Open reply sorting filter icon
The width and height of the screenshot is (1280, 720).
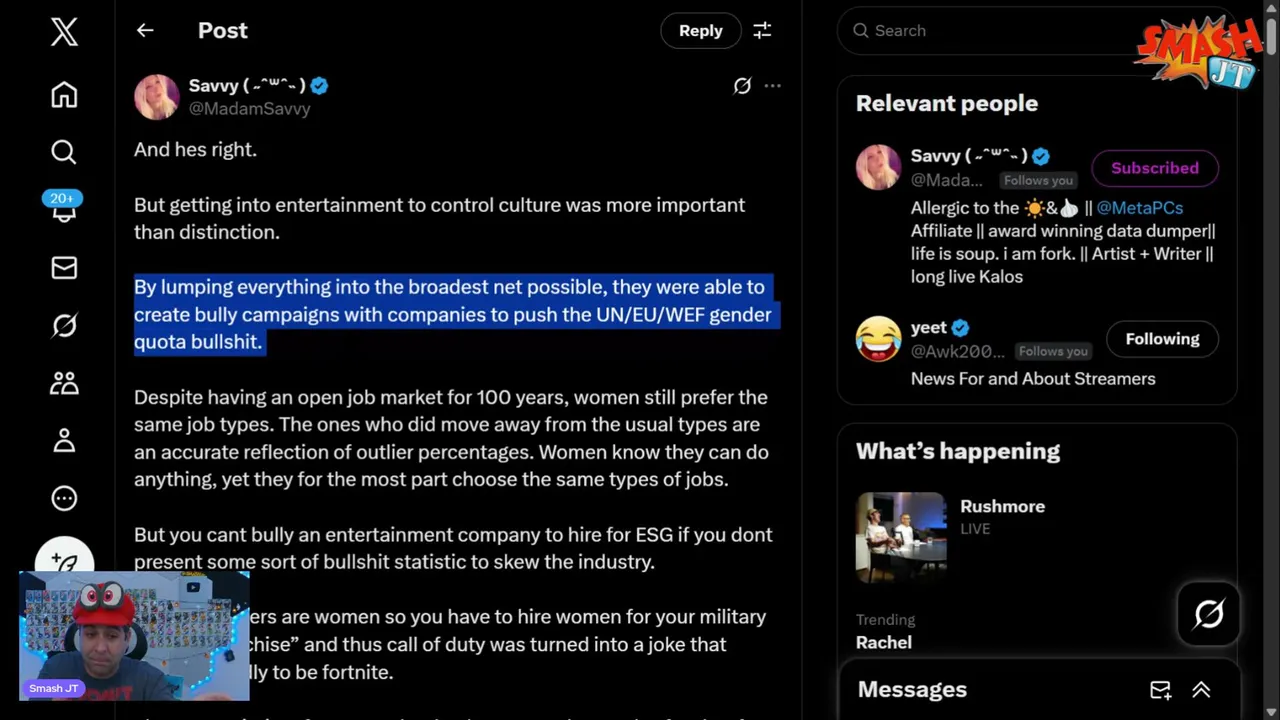pos(762,31)
